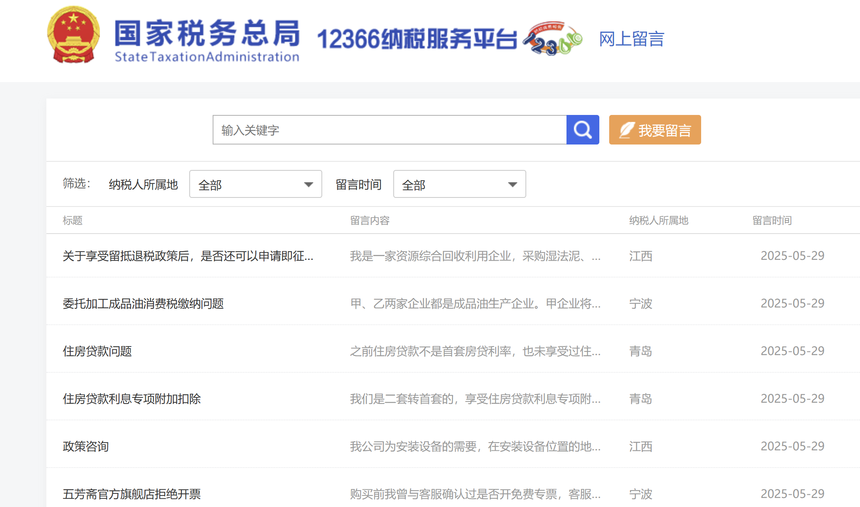The height and width of the screenshot is (507, 860).
Task: Open the 纳税人所属地 dropdown
Action: point(256,184)
